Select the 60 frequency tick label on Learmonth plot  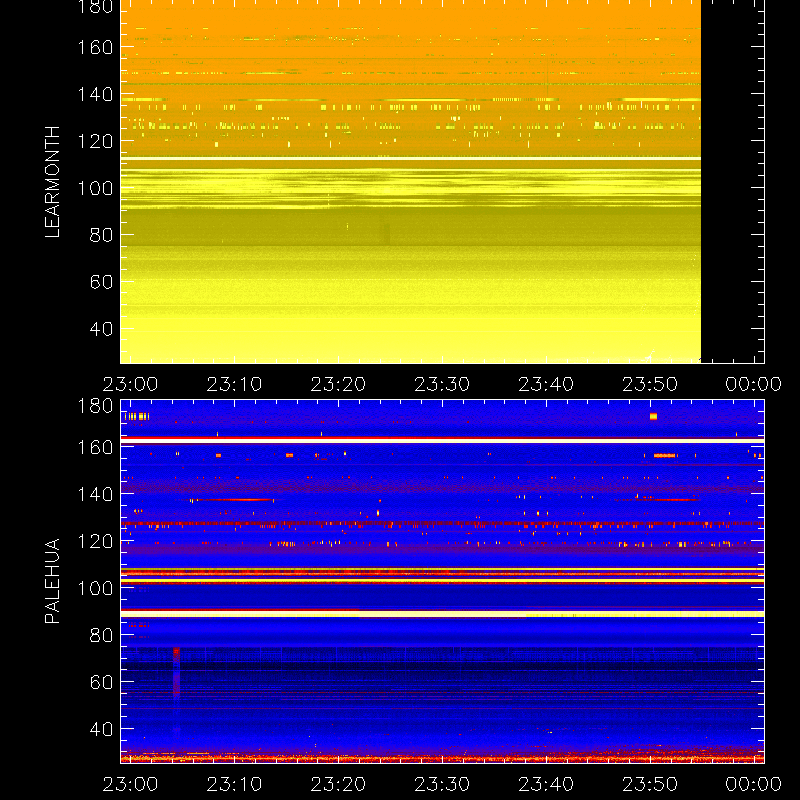tap(101, 282)
